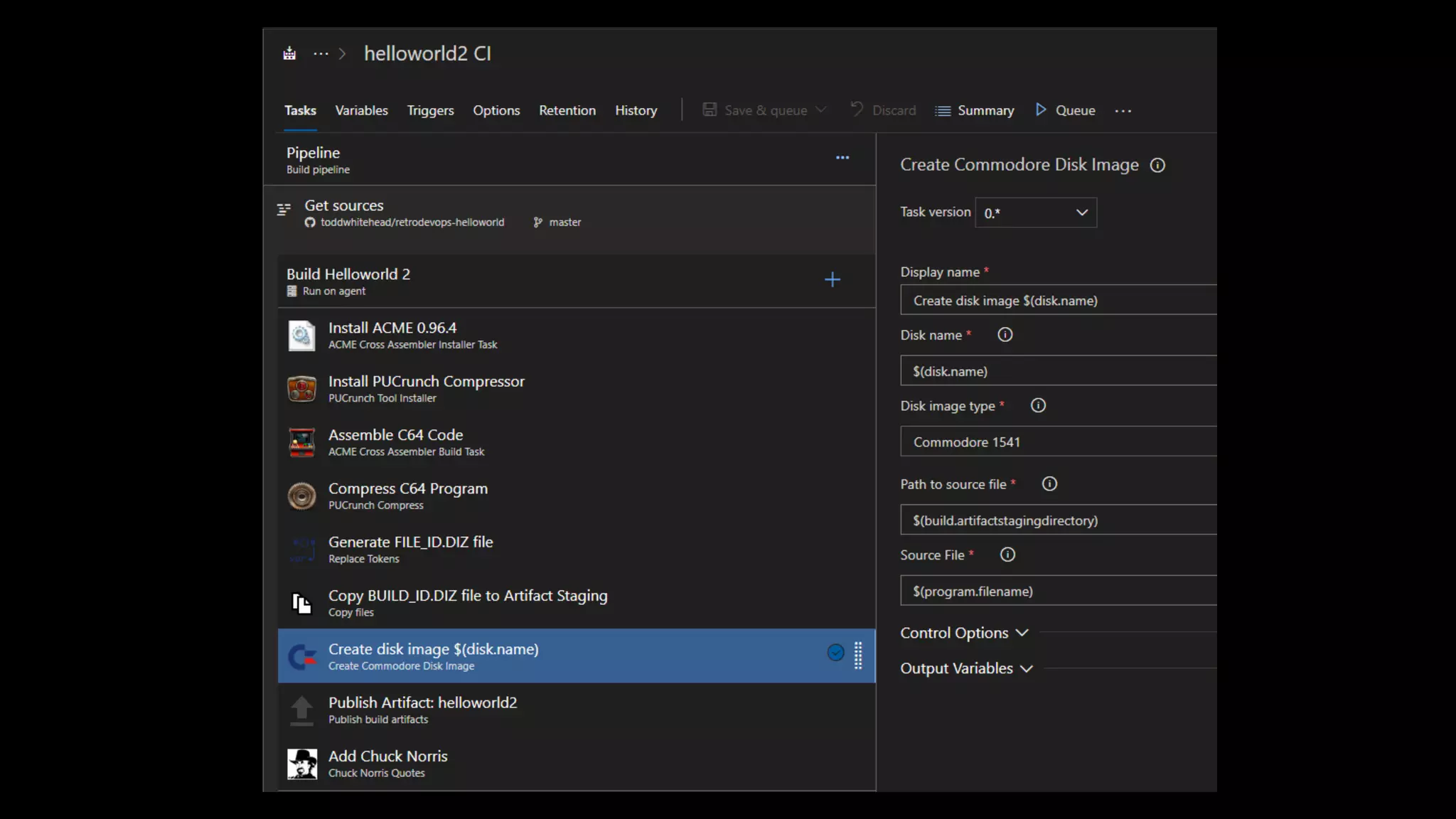Open Pipeline more options ellipsis

coord(842,158)
